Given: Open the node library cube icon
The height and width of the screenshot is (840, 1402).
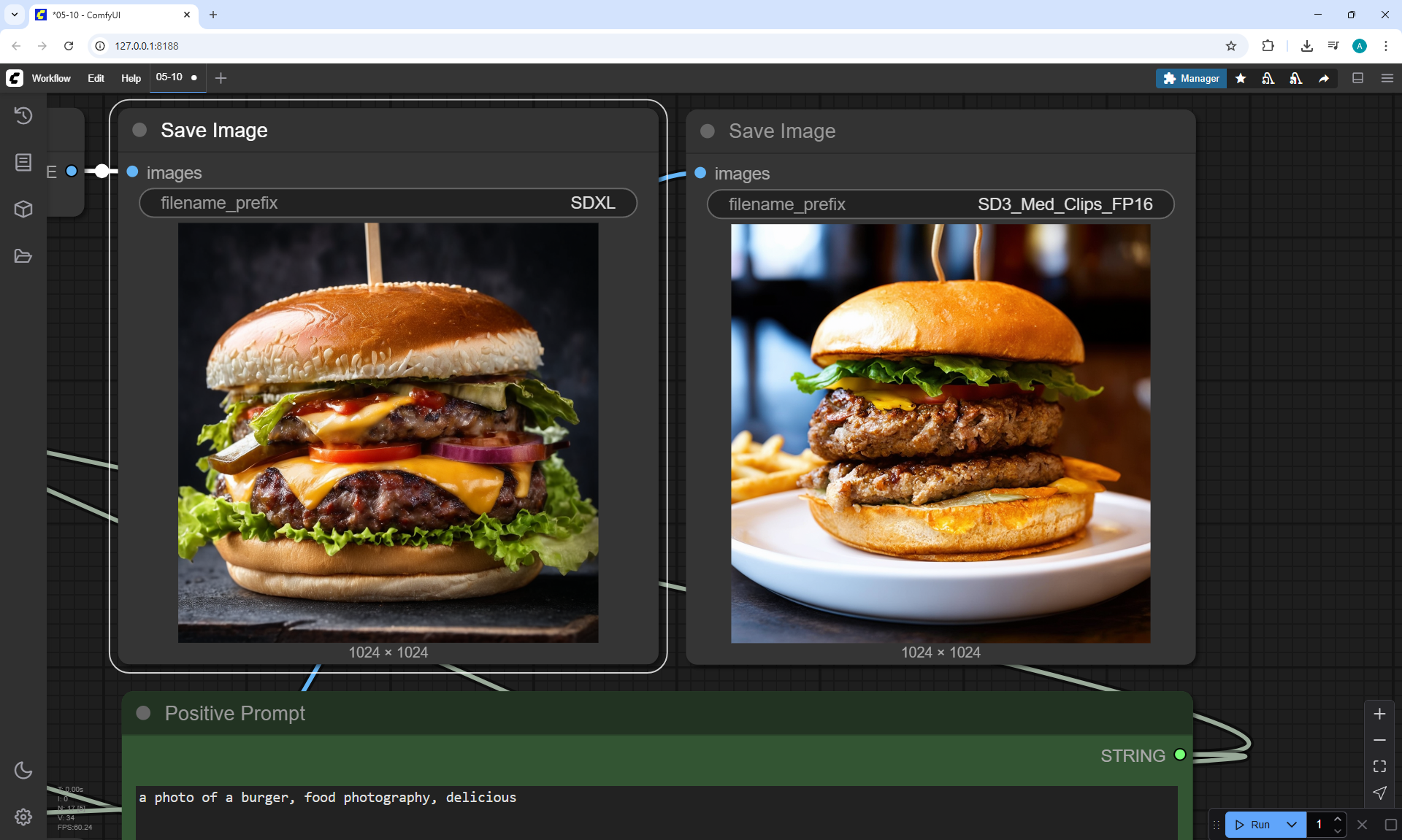Looking at the screenshot, I should tap(23, 209).
